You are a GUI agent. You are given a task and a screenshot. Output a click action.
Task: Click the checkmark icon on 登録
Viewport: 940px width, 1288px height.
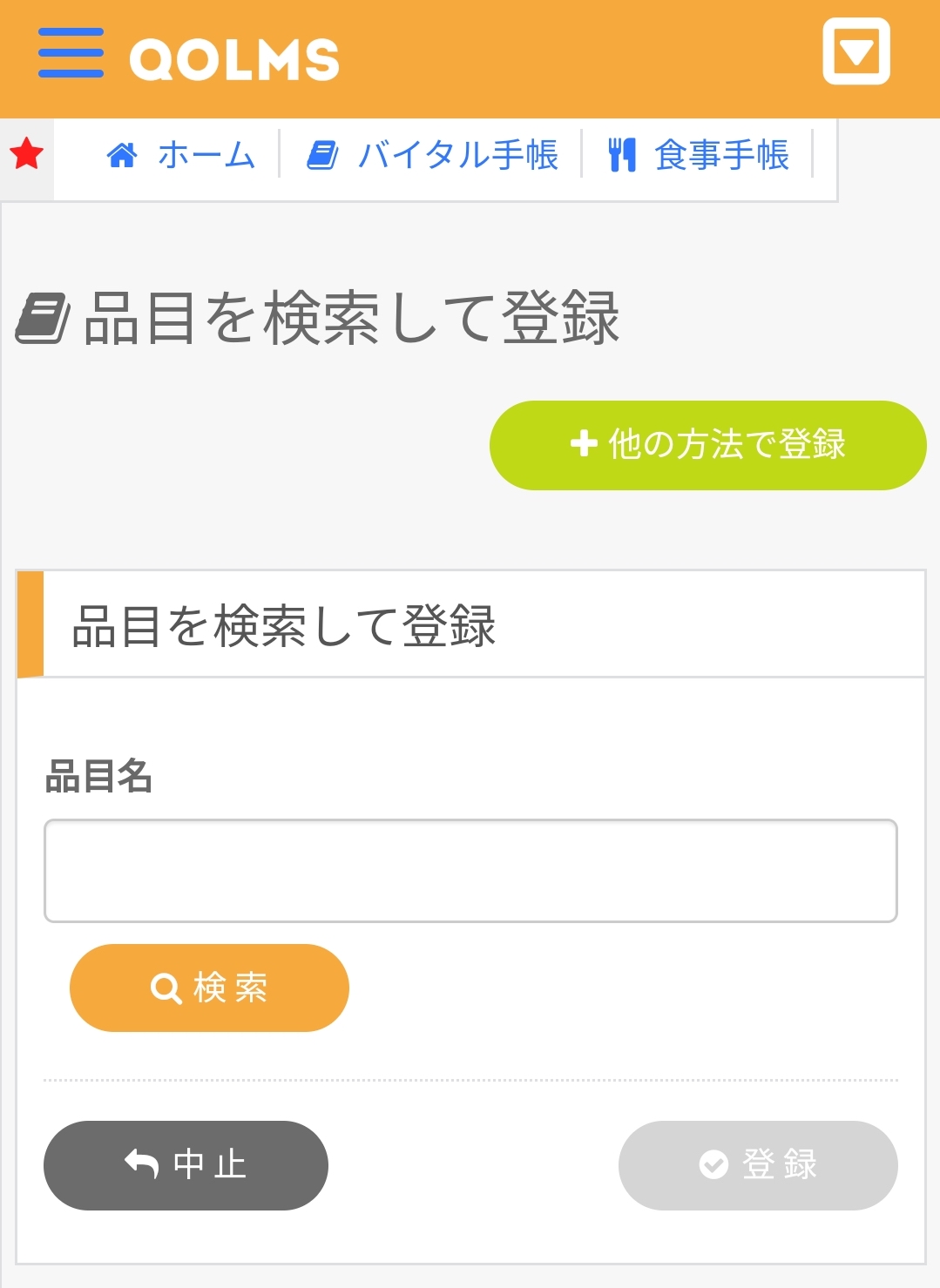(713, 1164)
